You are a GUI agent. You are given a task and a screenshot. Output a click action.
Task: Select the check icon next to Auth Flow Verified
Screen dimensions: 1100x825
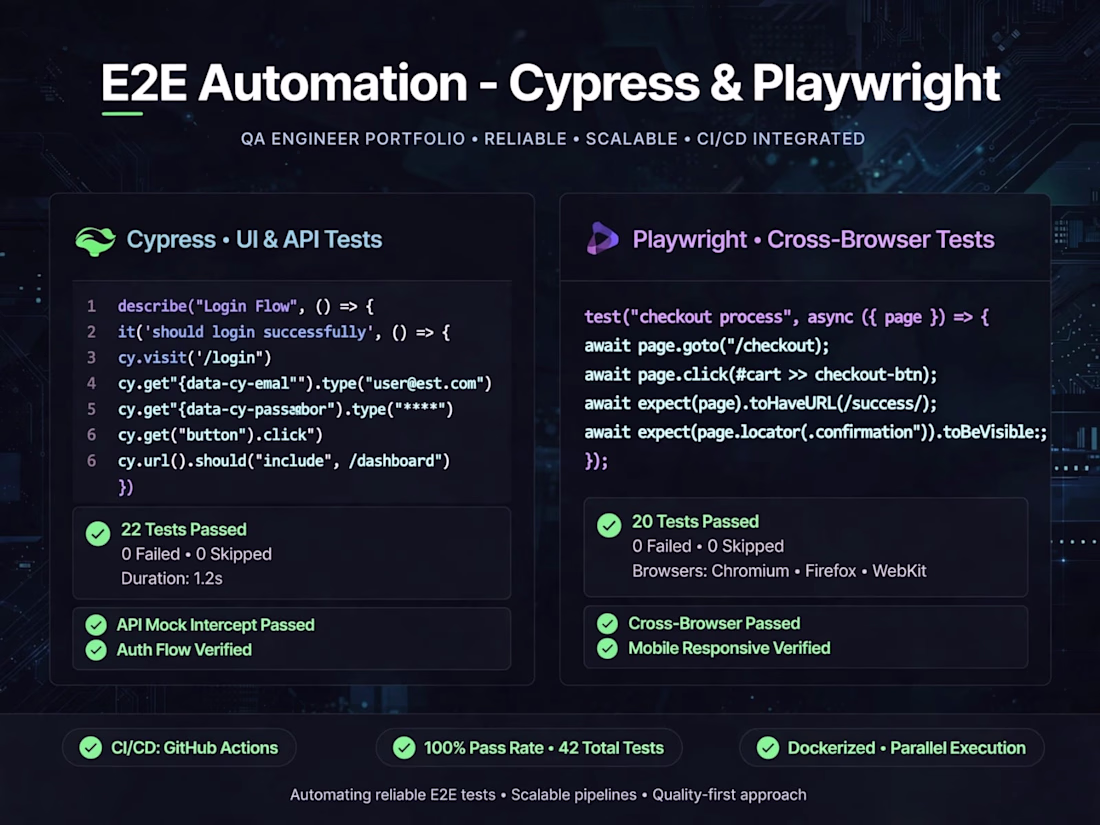[96, 650]
